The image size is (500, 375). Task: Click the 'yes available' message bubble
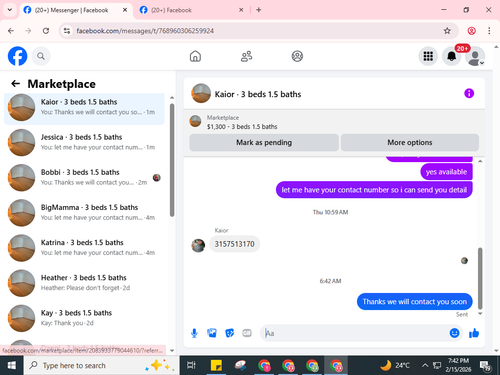446,172
